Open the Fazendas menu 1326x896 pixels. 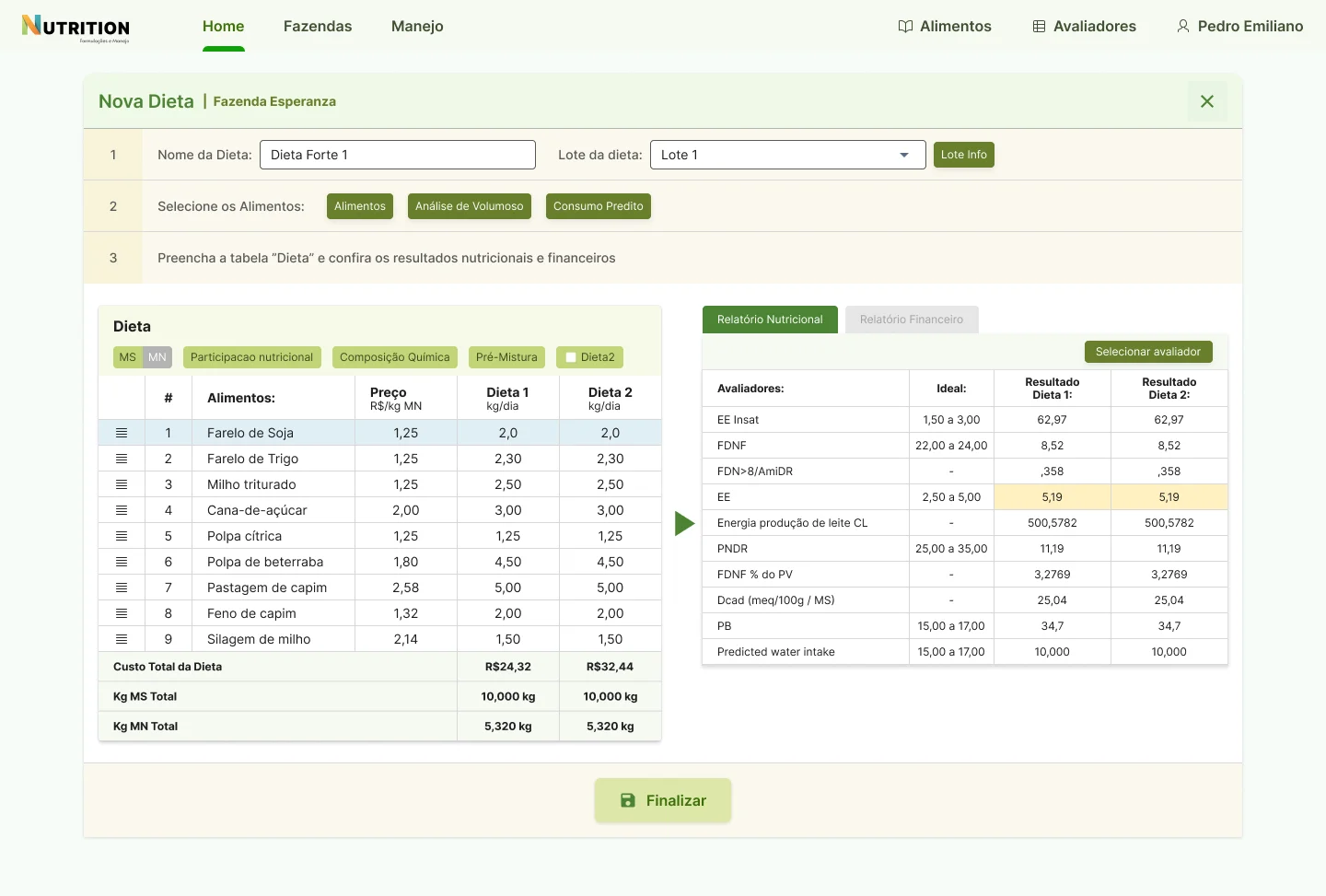click(x=318, y=27)
